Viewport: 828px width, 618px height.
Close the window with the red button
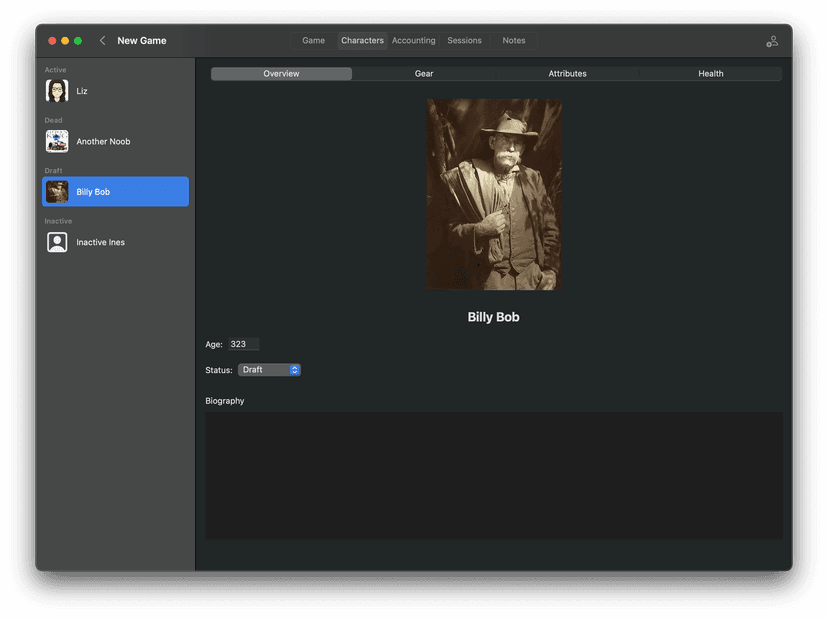(52, 41)
